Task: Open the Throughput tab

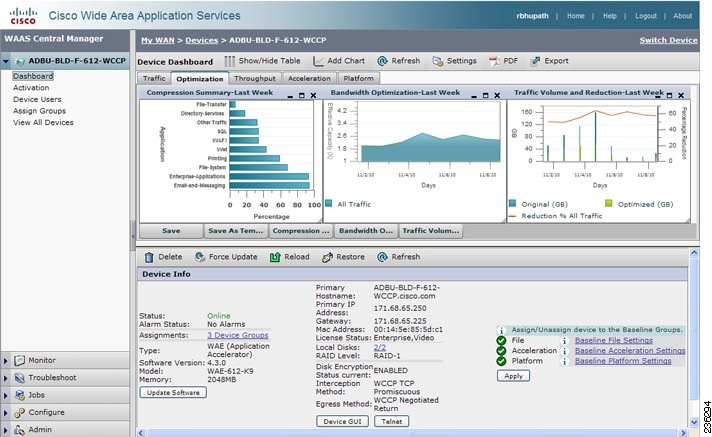Action: [x=255, y=78]
